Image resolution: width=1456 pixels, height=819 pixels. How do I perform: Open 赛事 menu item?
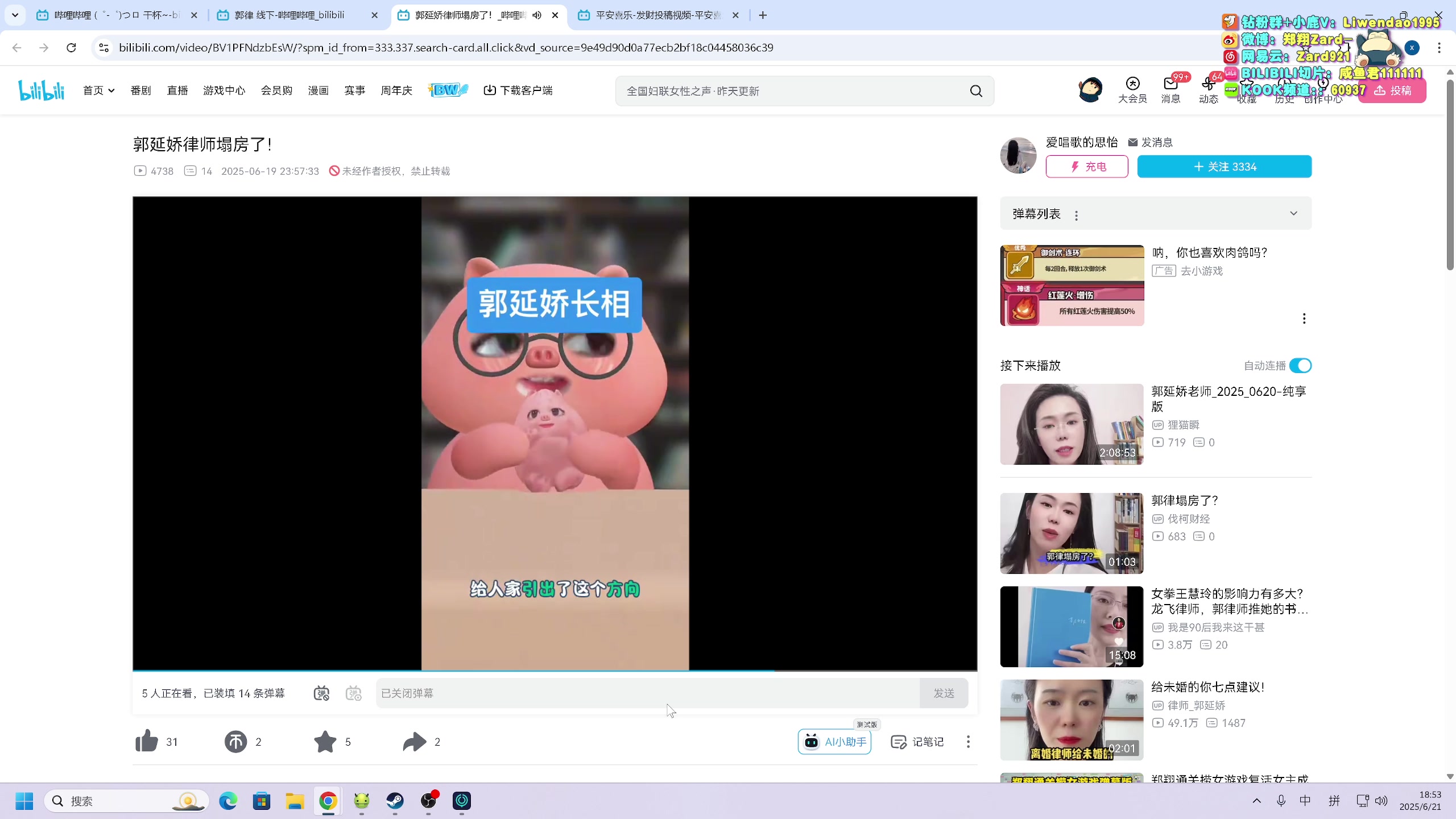click(x=355, y=90)
